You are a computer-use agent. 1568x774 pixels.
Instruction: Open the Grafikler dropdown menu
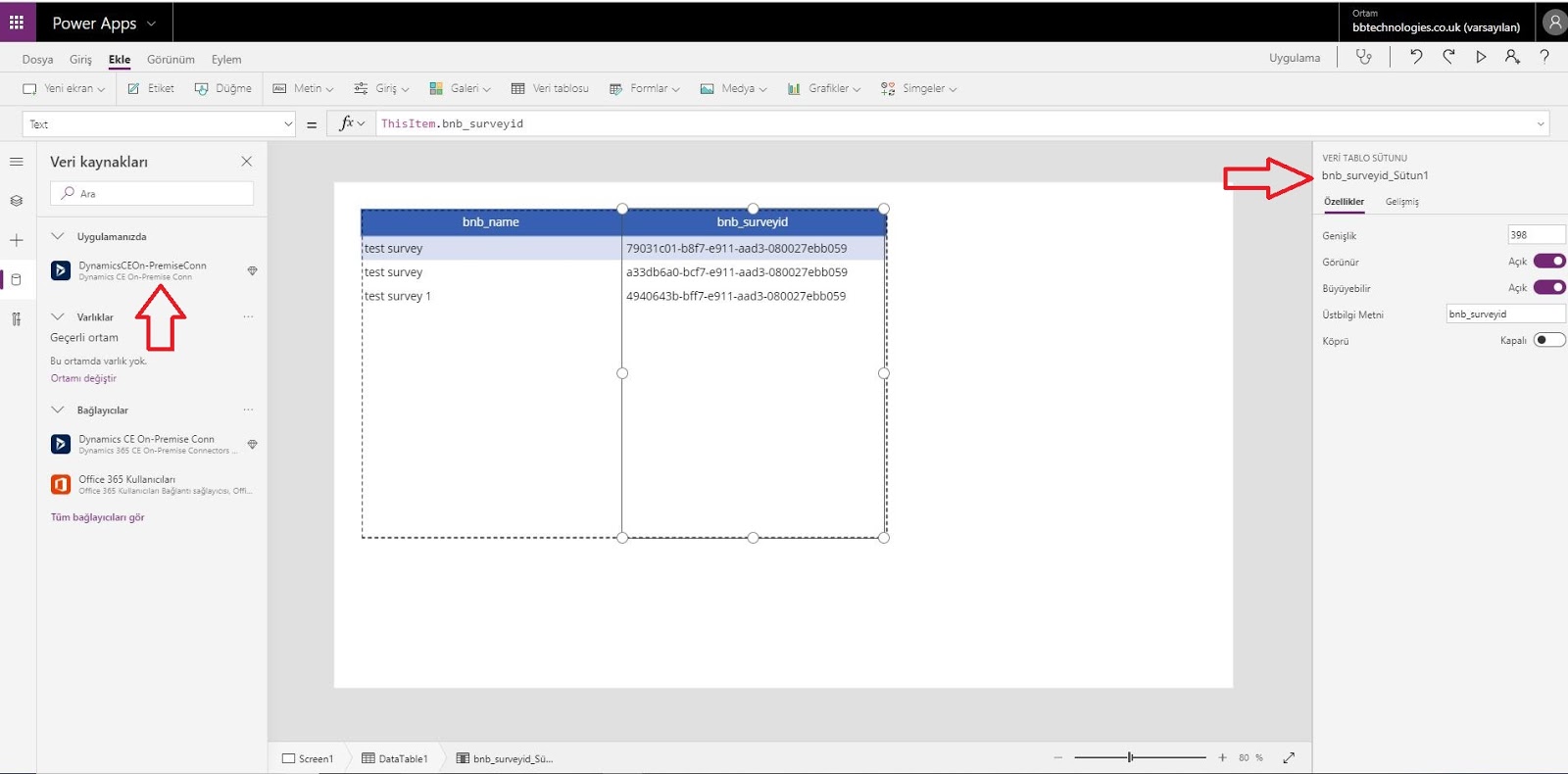(823, 88)
